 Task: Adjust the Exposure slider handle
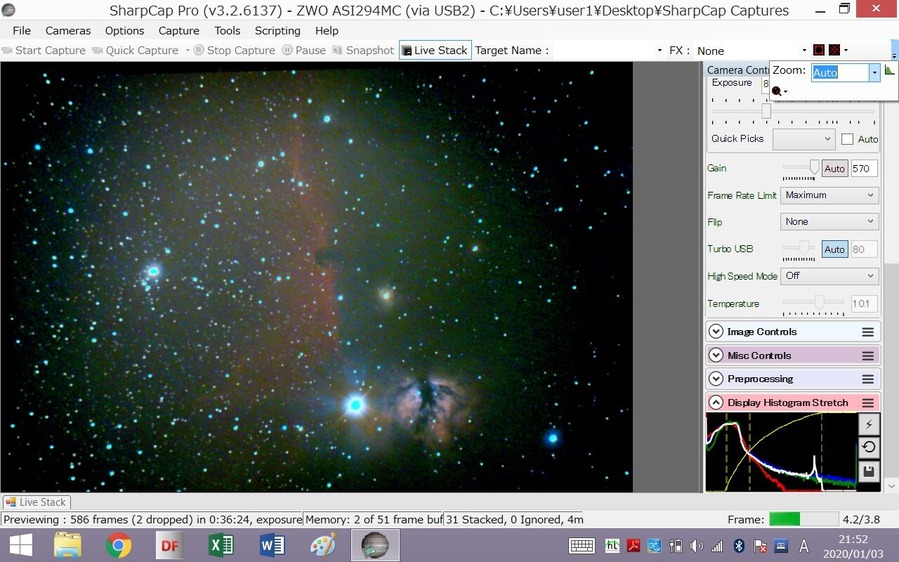pyautogui.click(x=766, y=111)
